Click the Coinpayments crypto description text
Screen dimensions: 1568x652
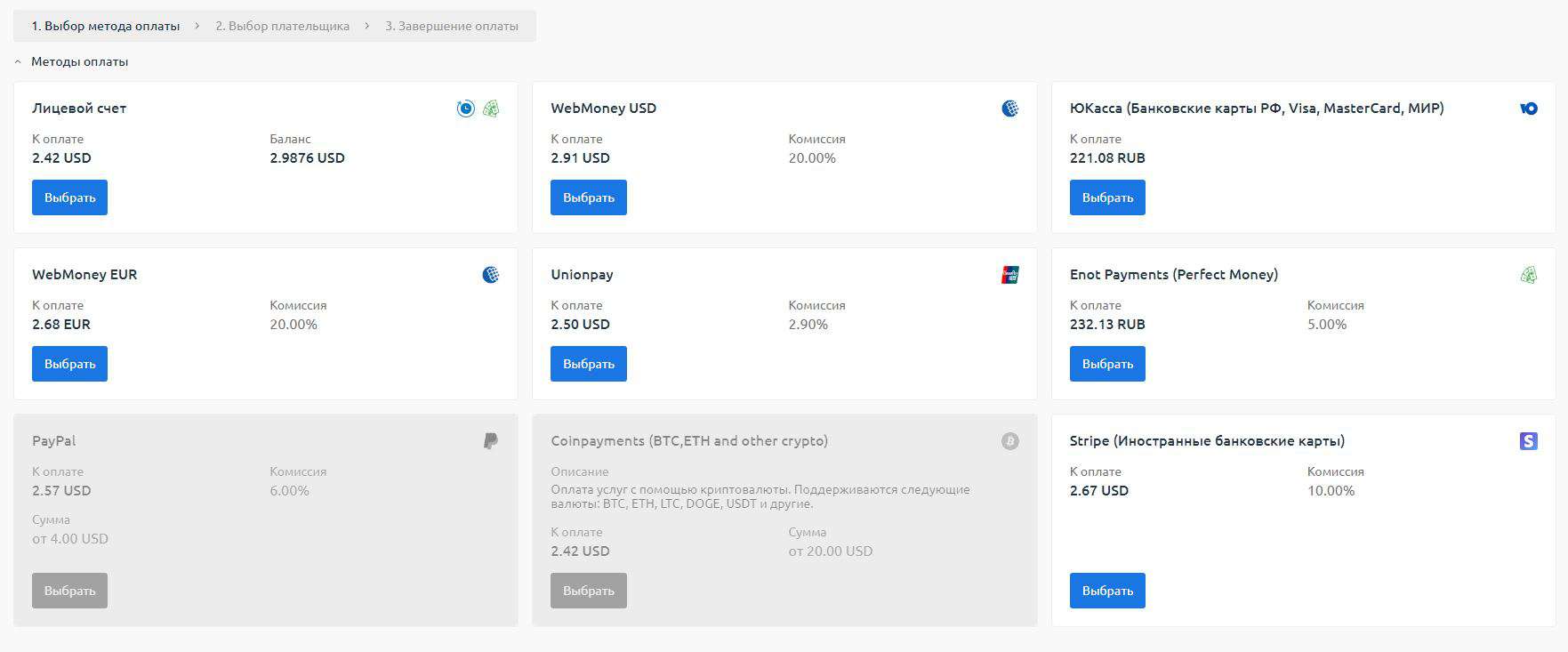click(760, 496)
